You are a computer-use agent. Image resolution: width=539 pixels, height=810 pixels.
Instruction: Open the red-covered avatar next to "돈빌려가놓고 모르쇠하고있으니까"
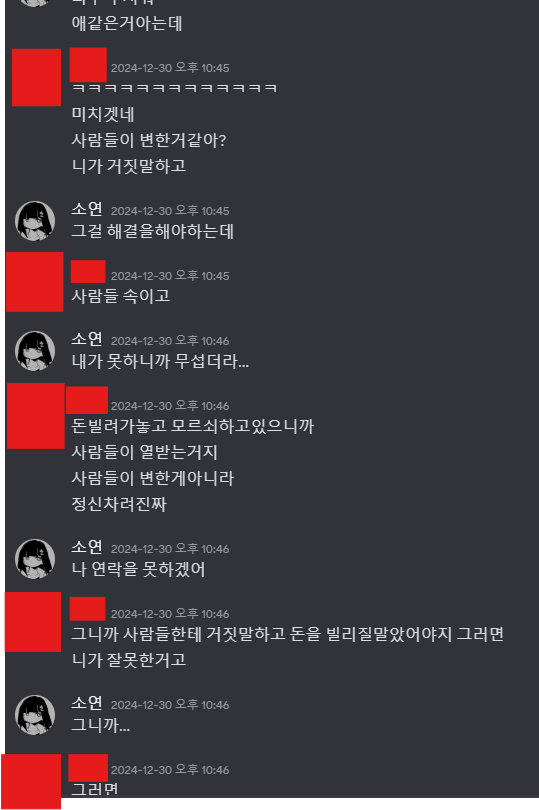tap(36, 416)
